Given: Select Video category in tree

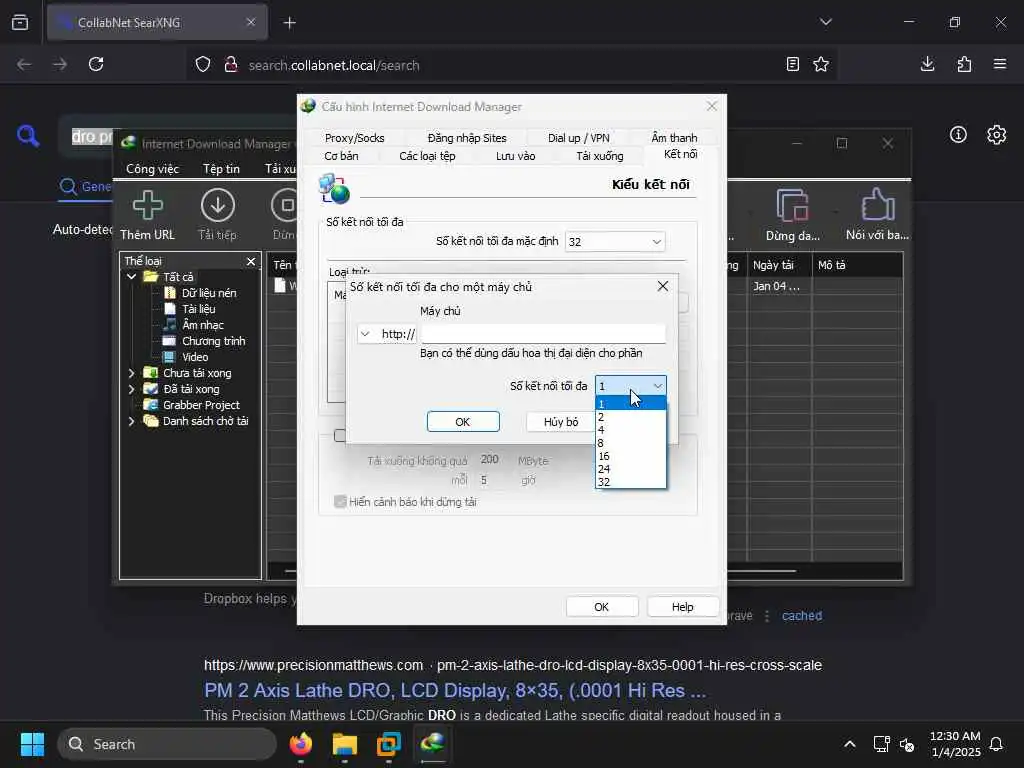Looking at the screenshot, I should point(195,357).
